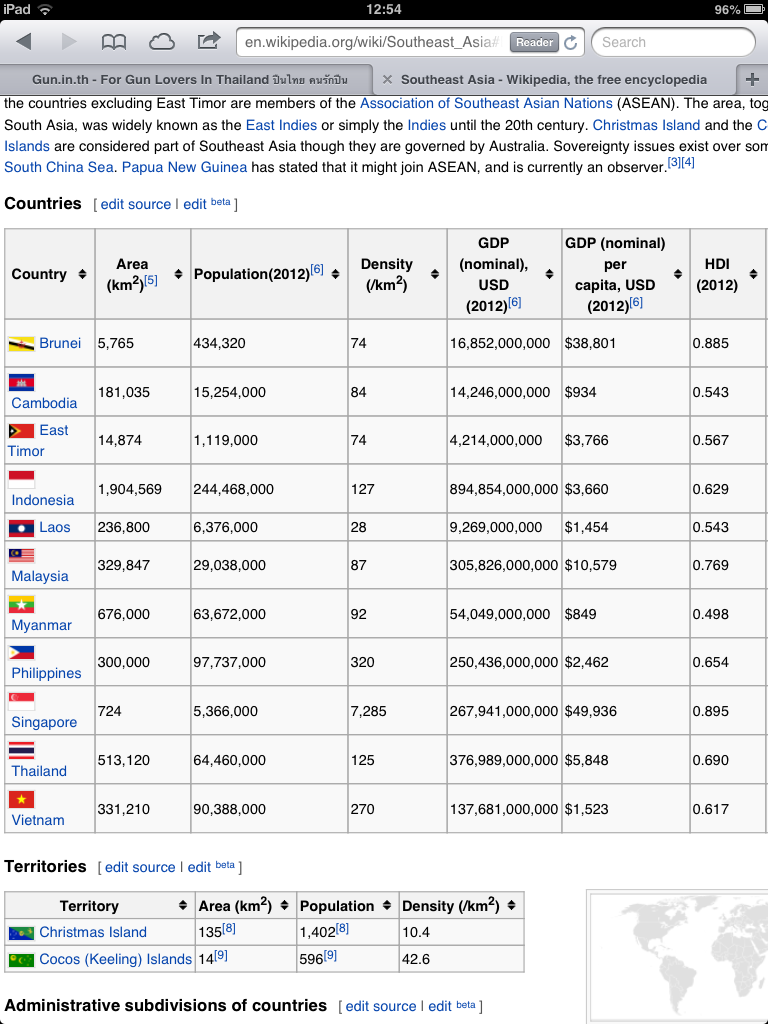This screenshot has height=1024, width=768.
Task: Select Singapore density value 7,285
Action: [368, 711]
